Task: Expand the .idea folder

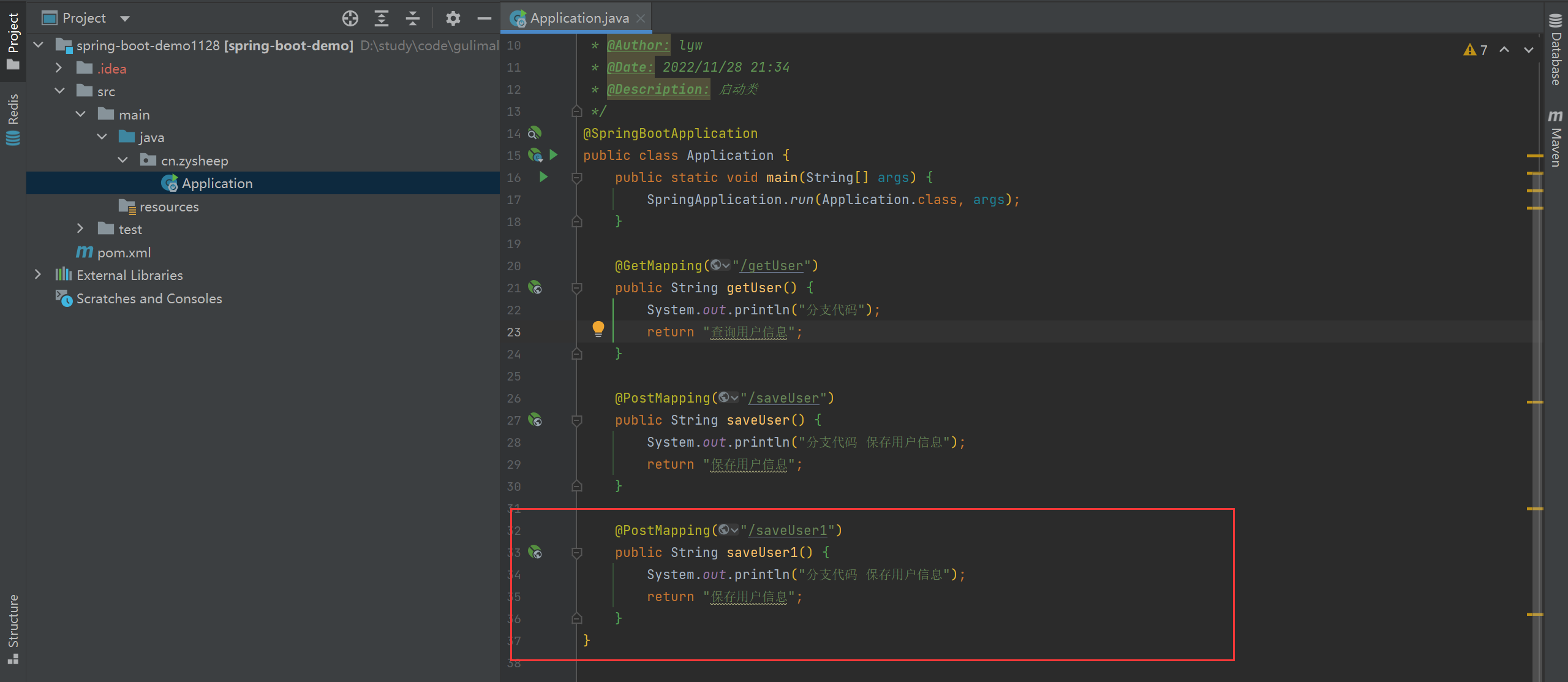Action: point(59,68)
